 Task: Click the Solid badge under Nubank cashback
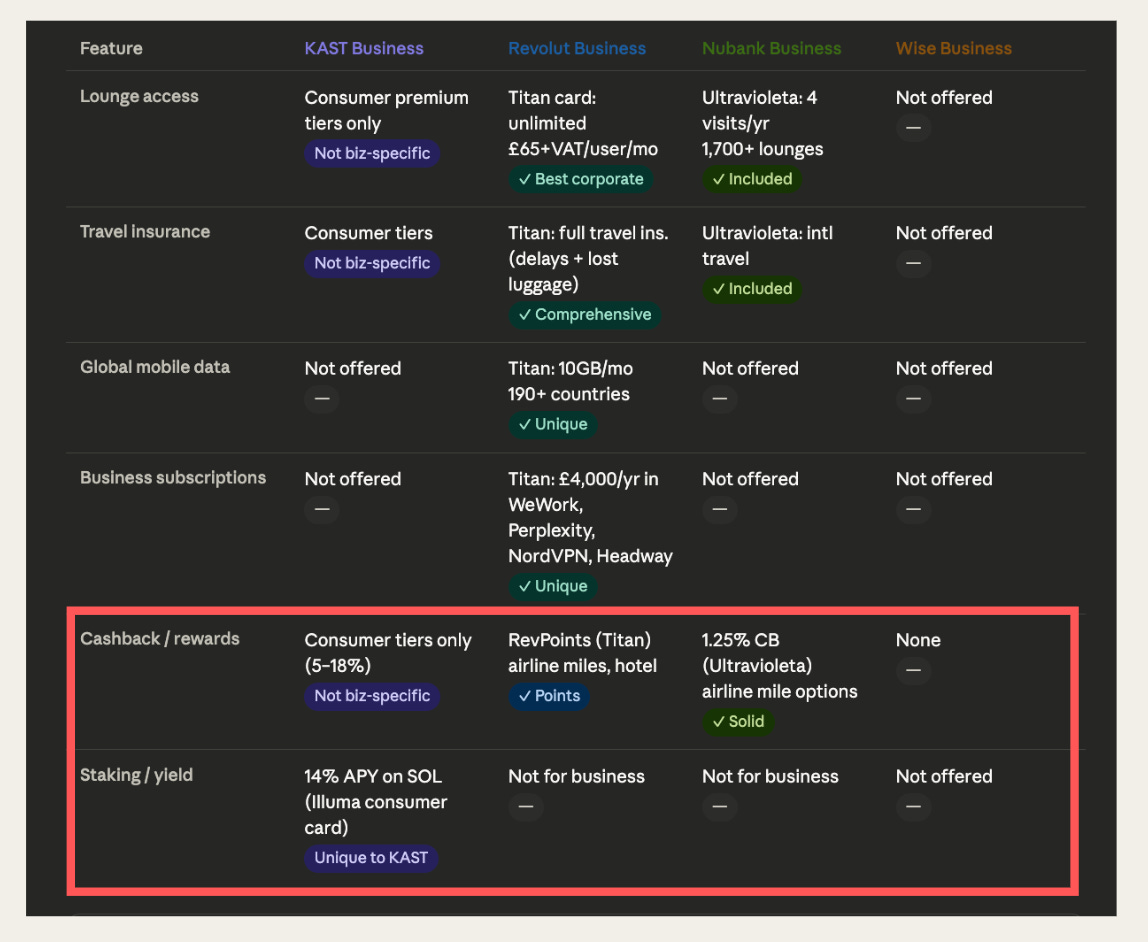pos(738,722)
